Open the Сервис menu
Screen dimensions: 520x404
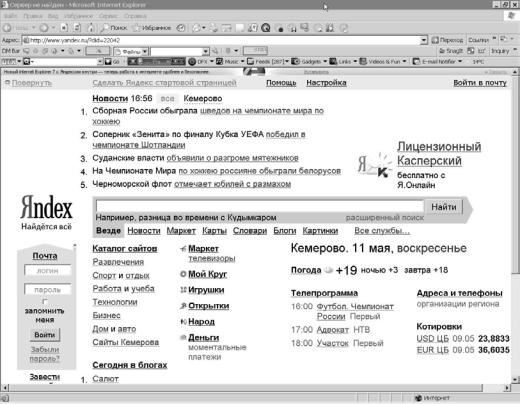tap(108, 16)
